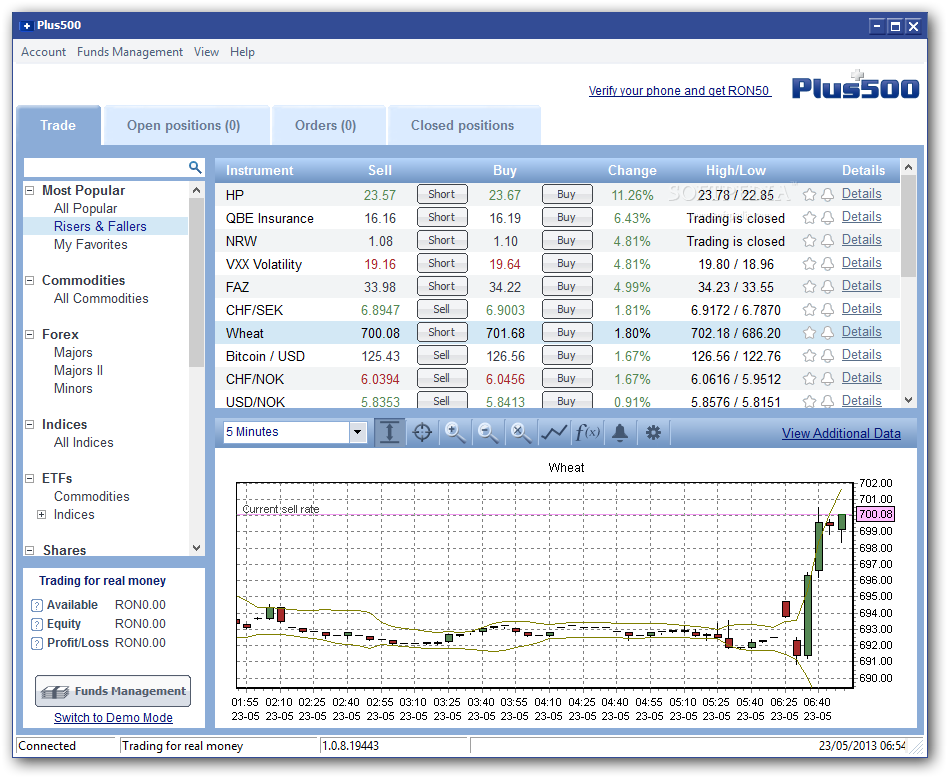Click the bell in FAZ row
This screenshot has height=778, width=948.
(828, 287)
